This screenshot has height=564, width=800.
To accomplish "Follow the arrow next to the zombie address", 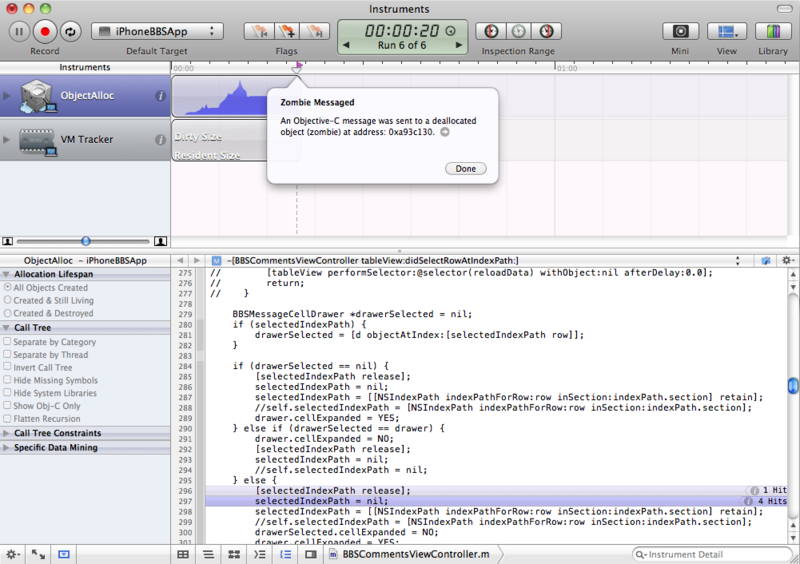I will pyautogui.click(x=445, y=132).
